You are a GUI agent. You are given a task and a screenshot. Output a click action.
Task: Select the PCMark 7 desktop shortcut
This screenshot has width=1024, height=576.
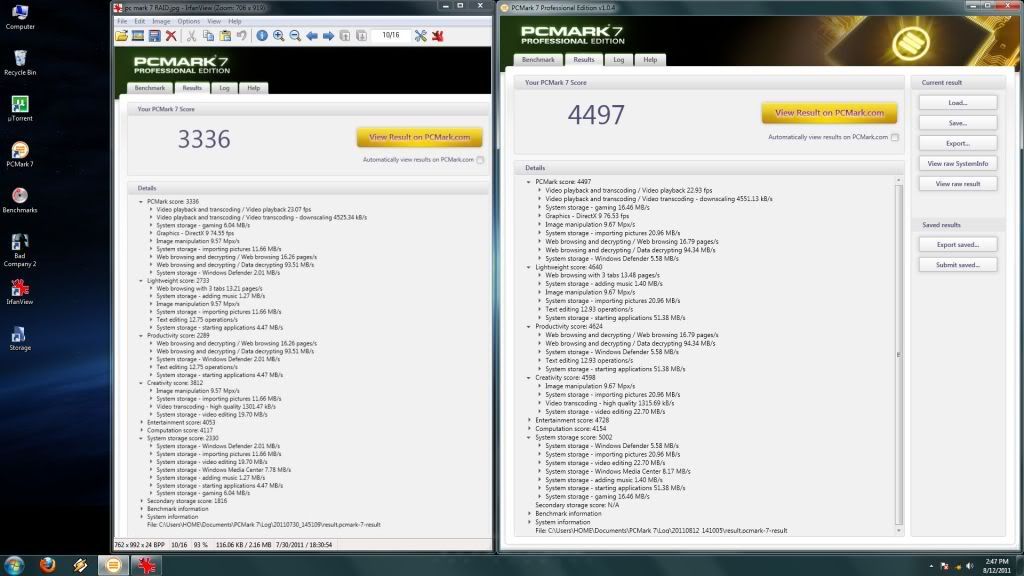pos(20,154)
